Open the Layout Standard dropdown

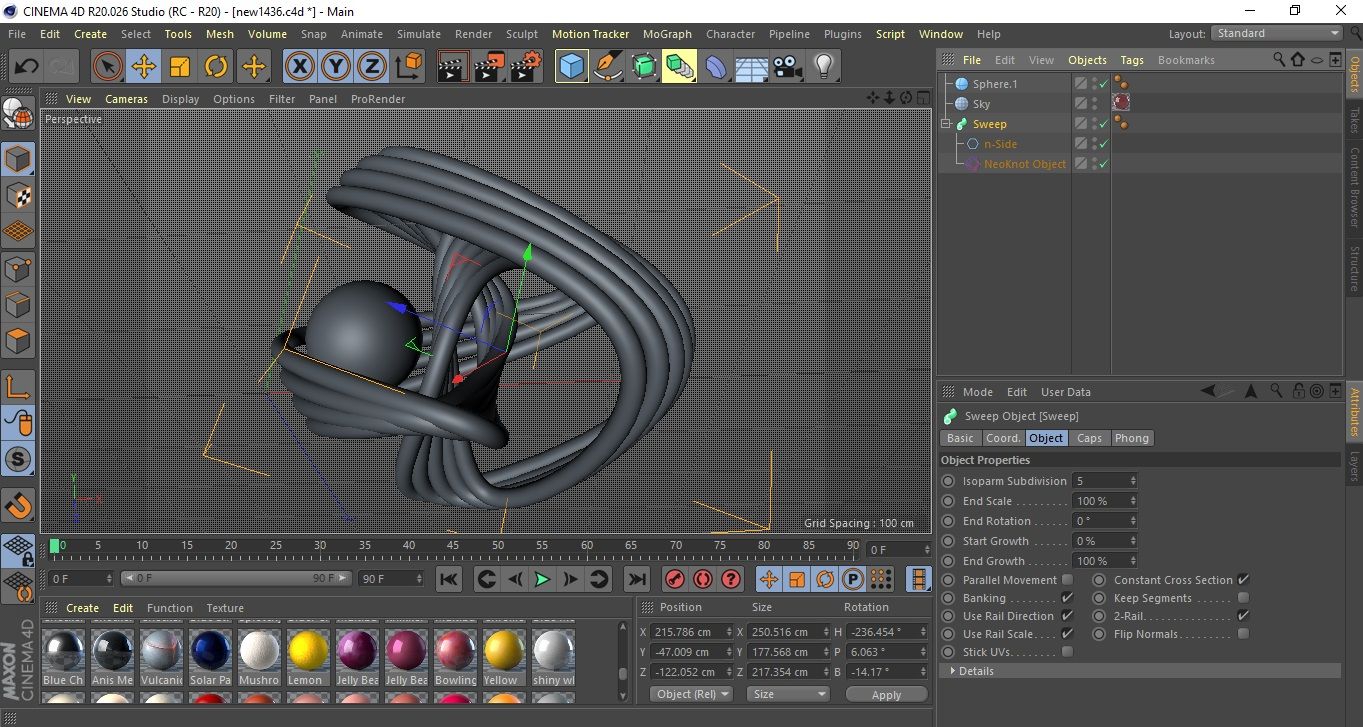tap(1277, 33)
